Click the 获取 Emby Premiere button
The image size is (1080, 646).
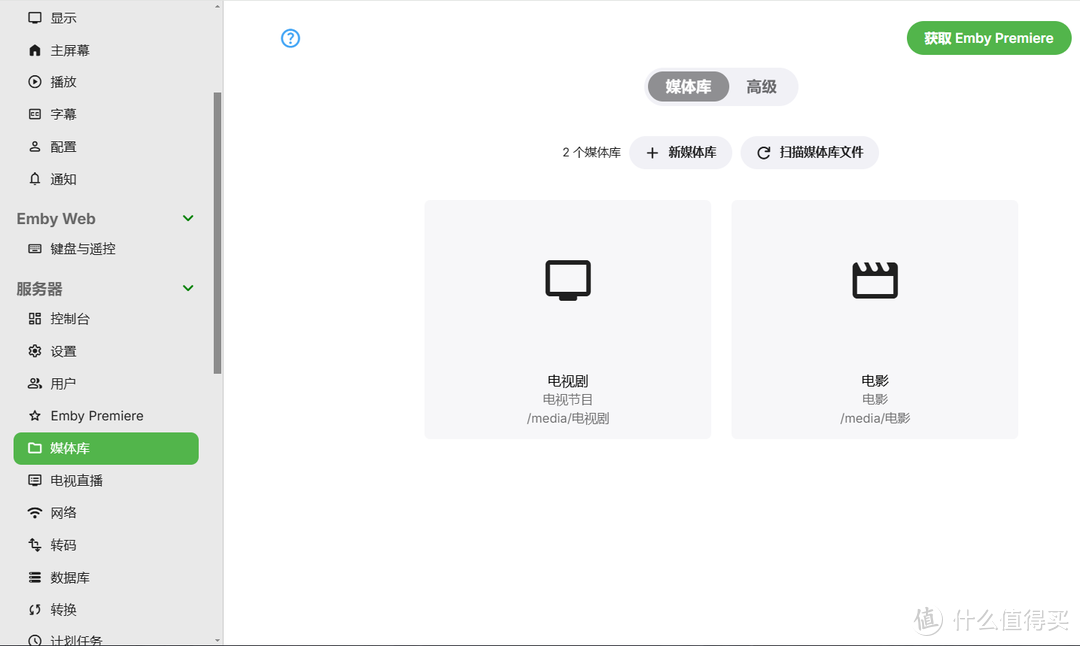pos(988,38)
